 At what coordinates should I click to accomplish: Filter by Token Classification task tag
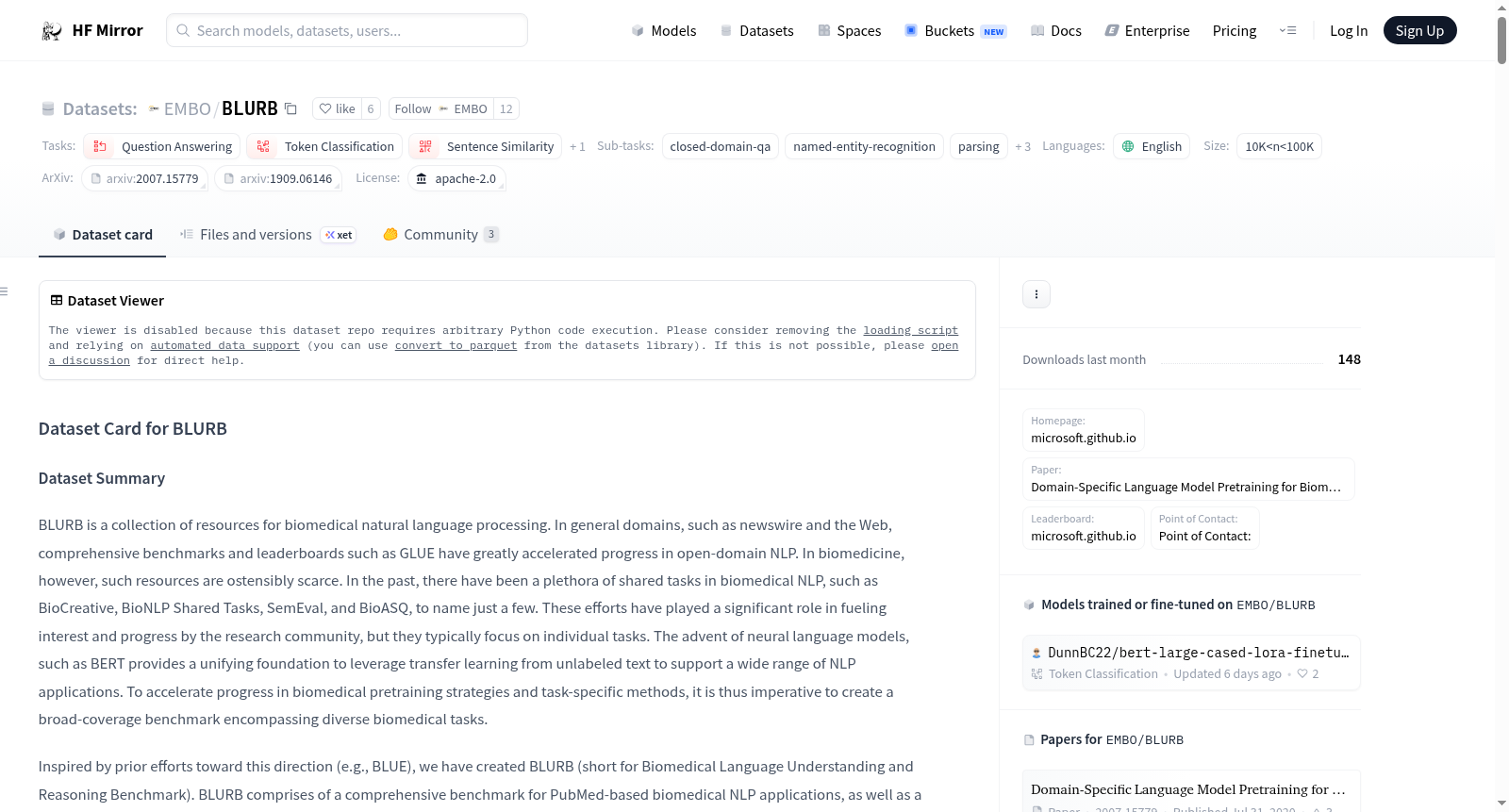click(x=324, y=146)
